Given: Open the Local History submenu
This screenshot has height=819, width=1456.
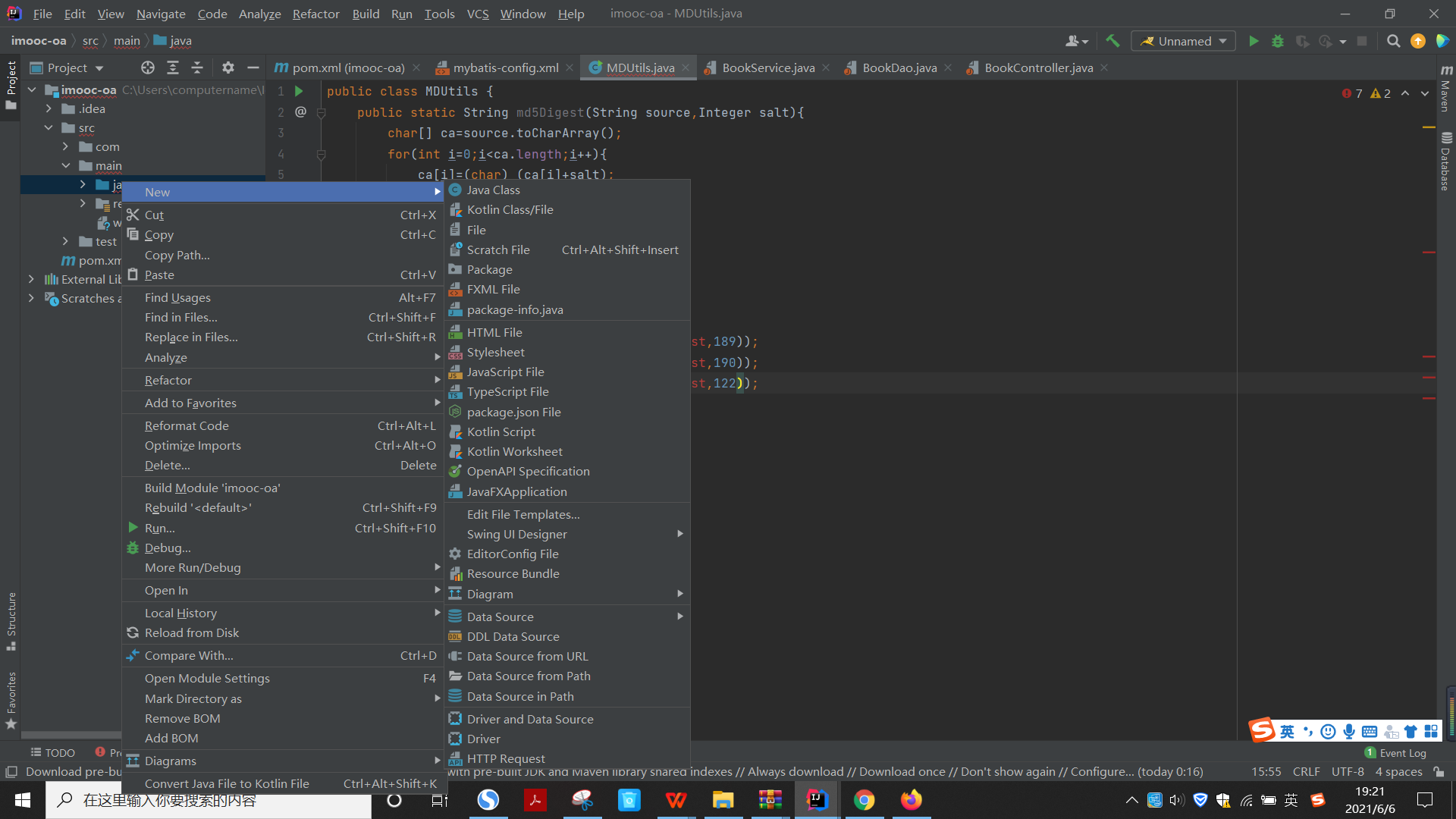Looking at the screenshot, I should tap(282, 613).
